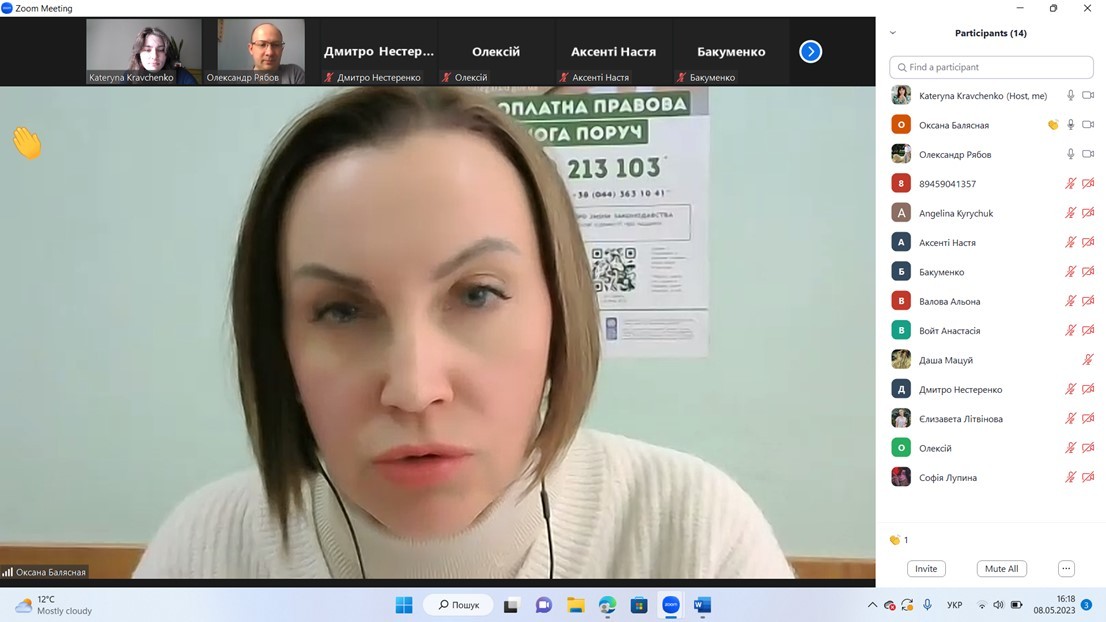This screenshot has height=622, width=1106.
Task: Click disabled video icon for Бакуменко
Action: pyautogui.click(x=1088, y=272)
